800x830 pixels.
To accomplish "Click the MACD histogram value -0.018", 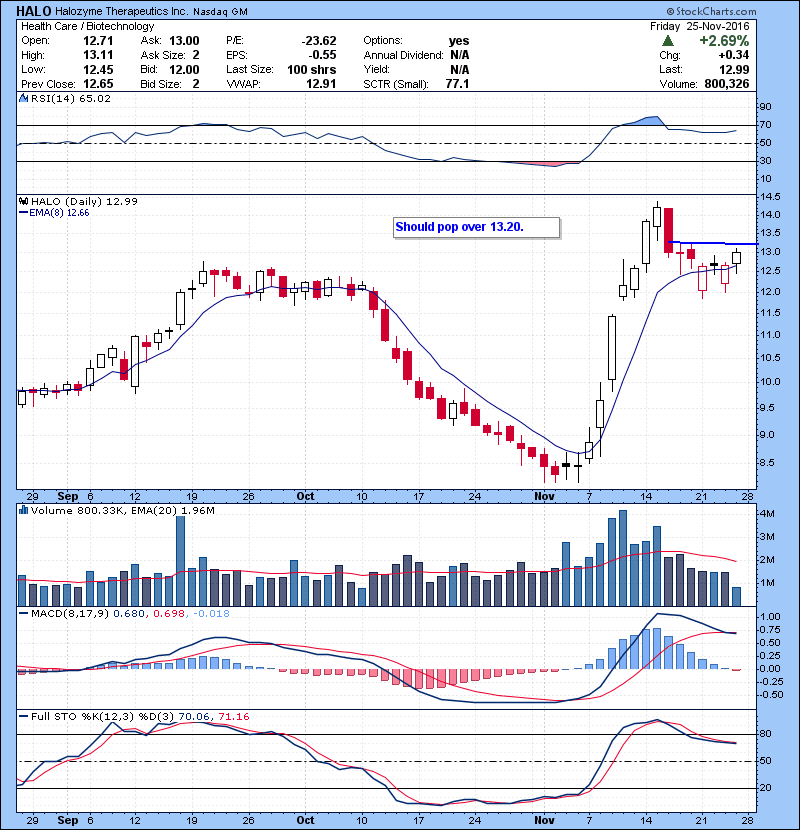I will [x=211, y=614].
